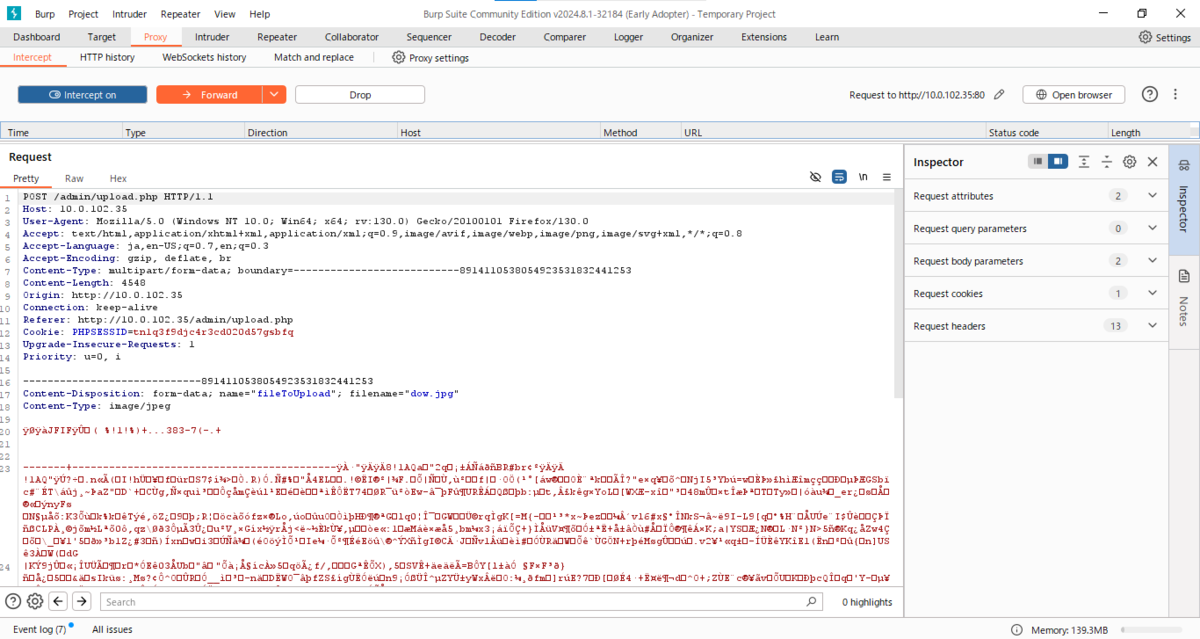Screen dimensions: 1200x639
Task: Open the Help menu
Action: [x=260, y=14]
